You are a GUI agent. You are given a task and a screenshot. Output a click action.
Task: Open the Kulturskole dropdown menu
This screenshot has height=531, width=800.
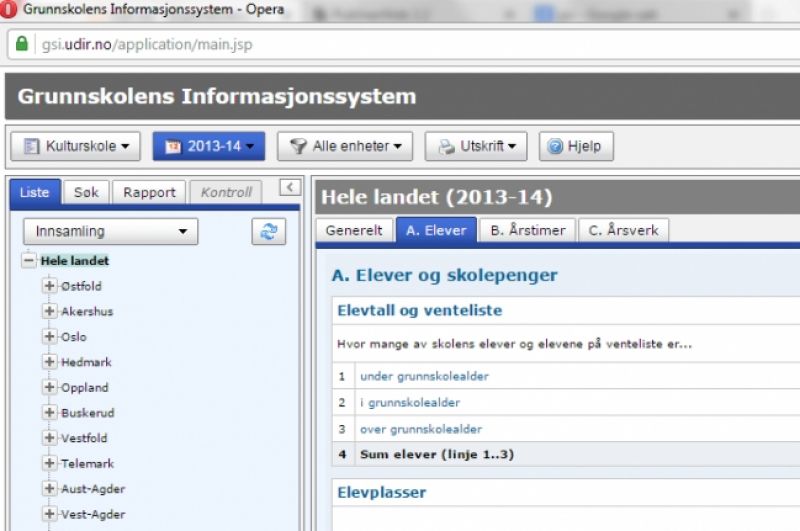click(76, 146)
